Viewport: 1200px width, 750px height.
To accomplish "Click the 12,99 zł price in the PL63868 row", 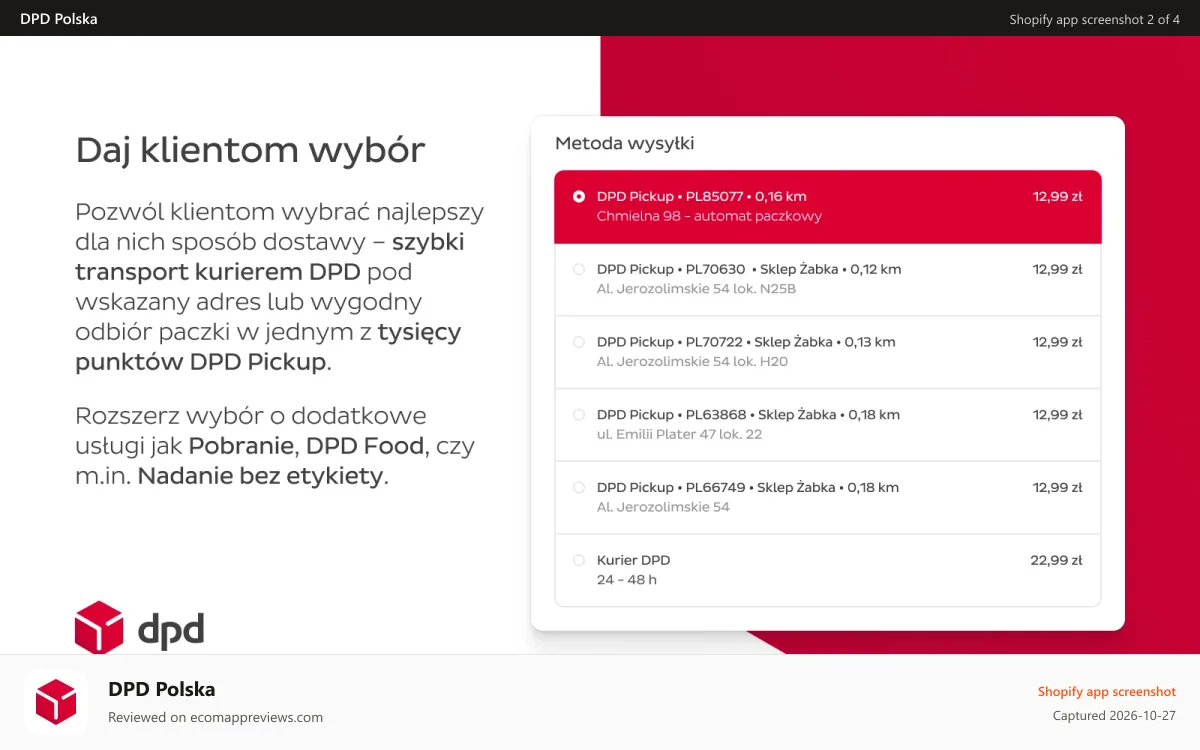I will tap(1058, 415).
